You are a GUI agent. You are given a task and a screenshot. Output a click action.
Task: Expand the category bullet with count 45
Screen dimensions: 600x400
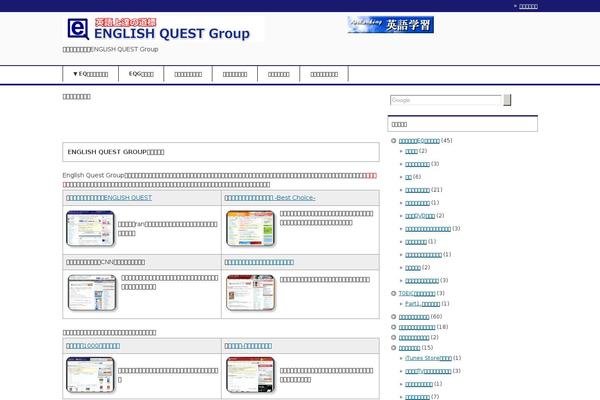394,141
